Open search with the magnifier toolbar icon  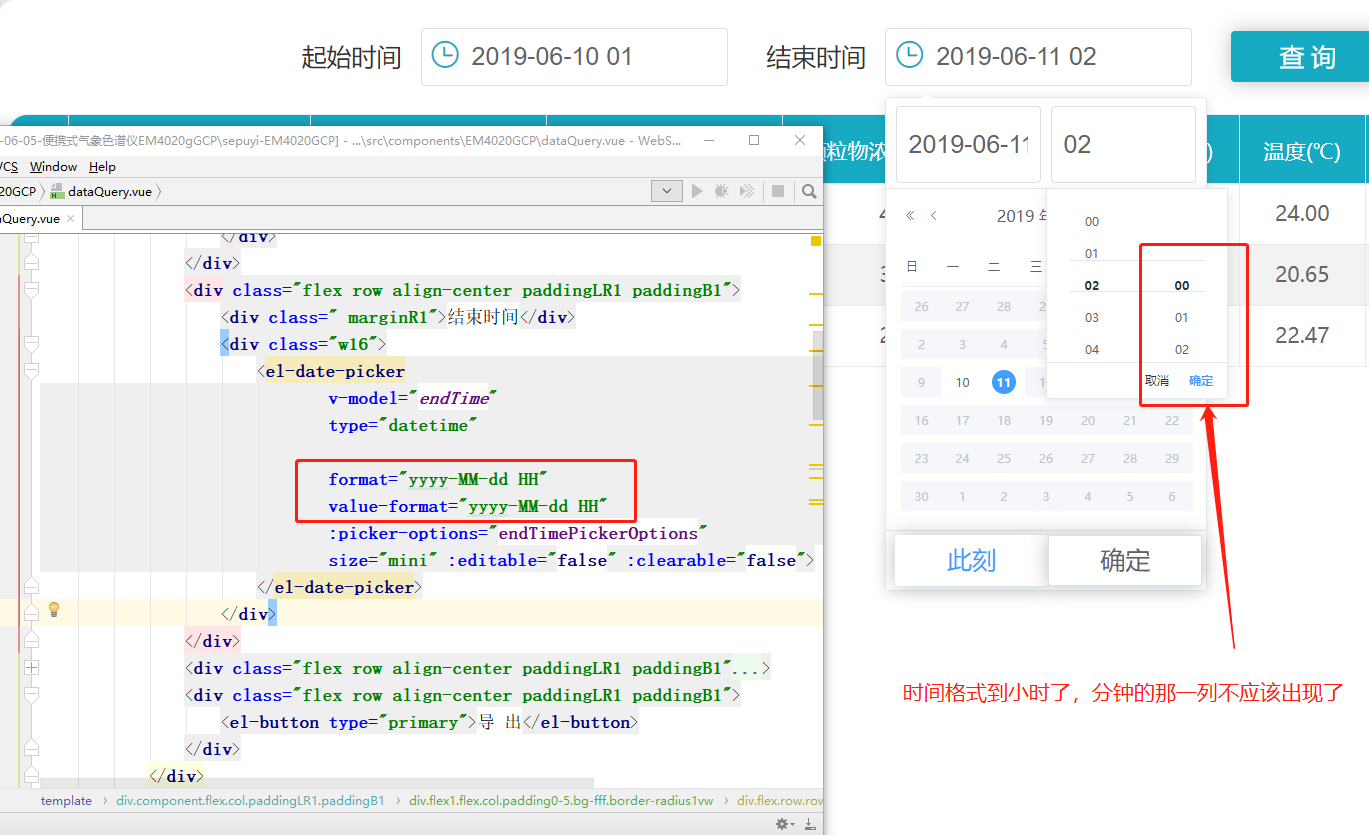coord(808,190)
